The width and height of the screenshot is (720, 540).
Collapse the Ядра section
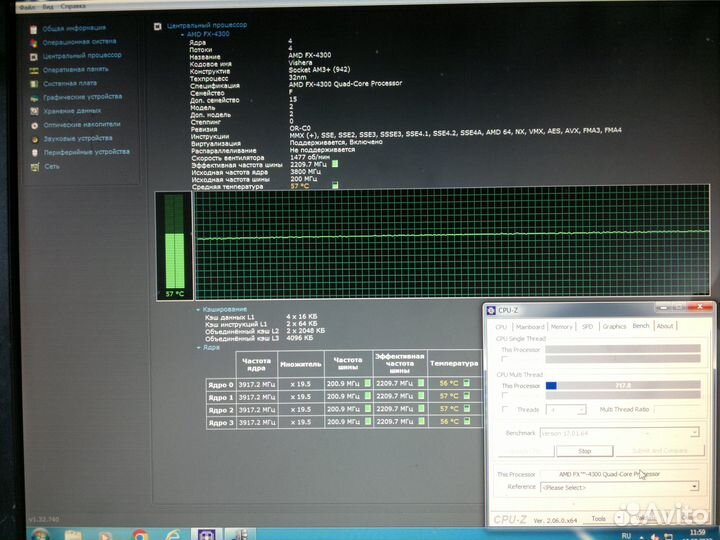pyautogui.click(x=198, y=348)
